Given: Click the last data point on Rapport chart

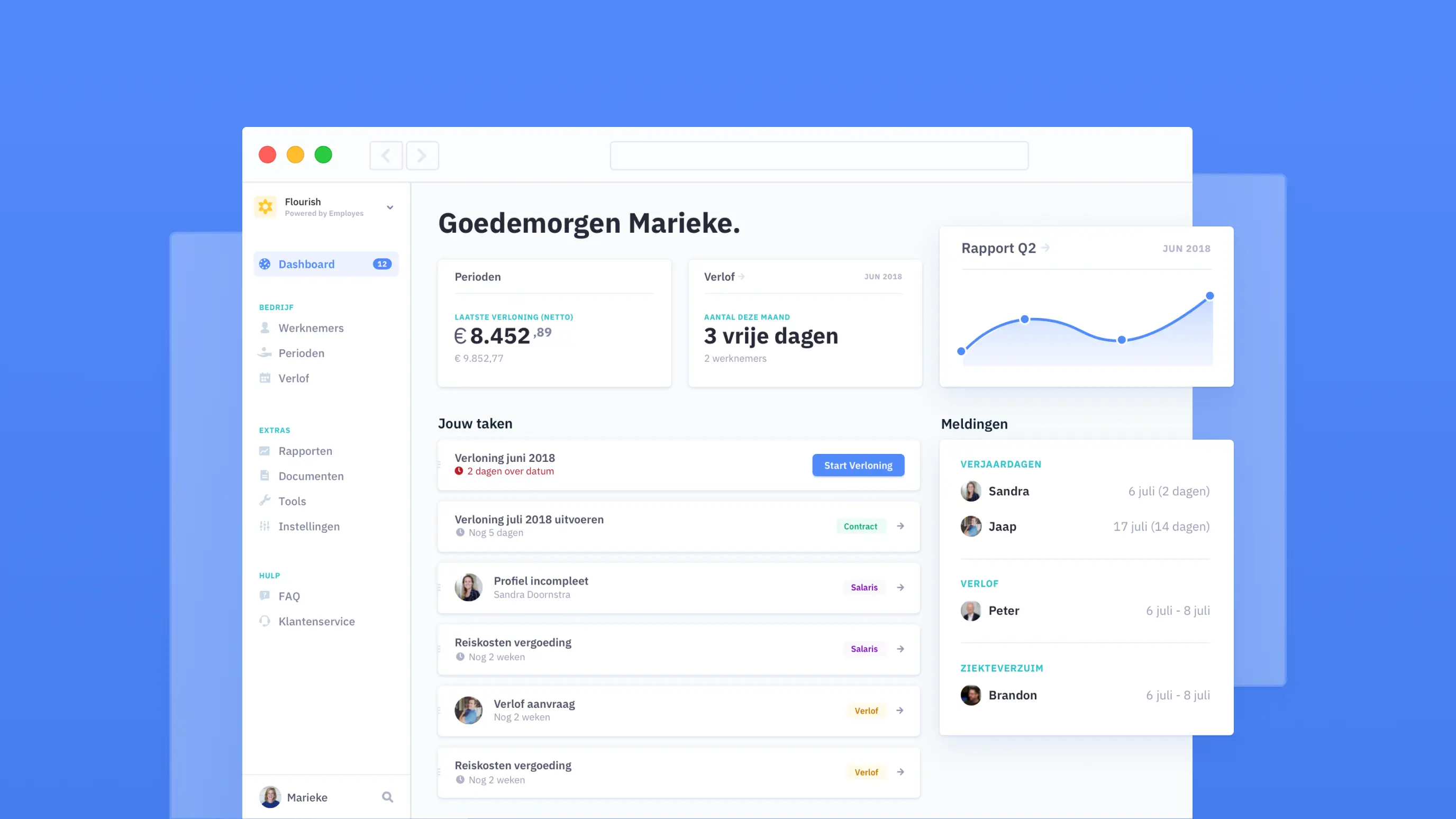Looking at the screenshot, I should coord(1209,296).
